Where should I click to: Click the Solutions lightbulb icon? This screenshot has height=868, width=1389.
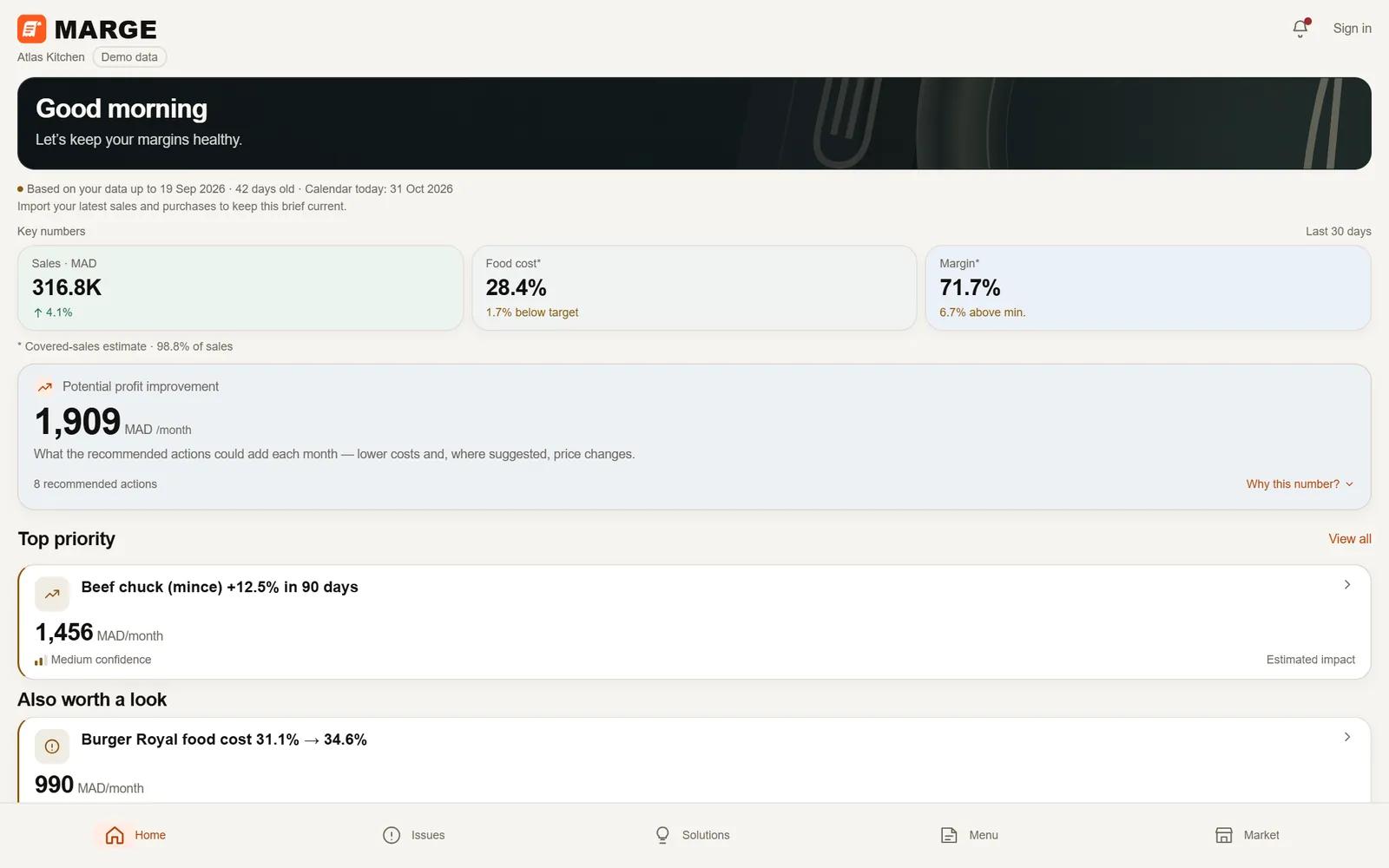662,835
